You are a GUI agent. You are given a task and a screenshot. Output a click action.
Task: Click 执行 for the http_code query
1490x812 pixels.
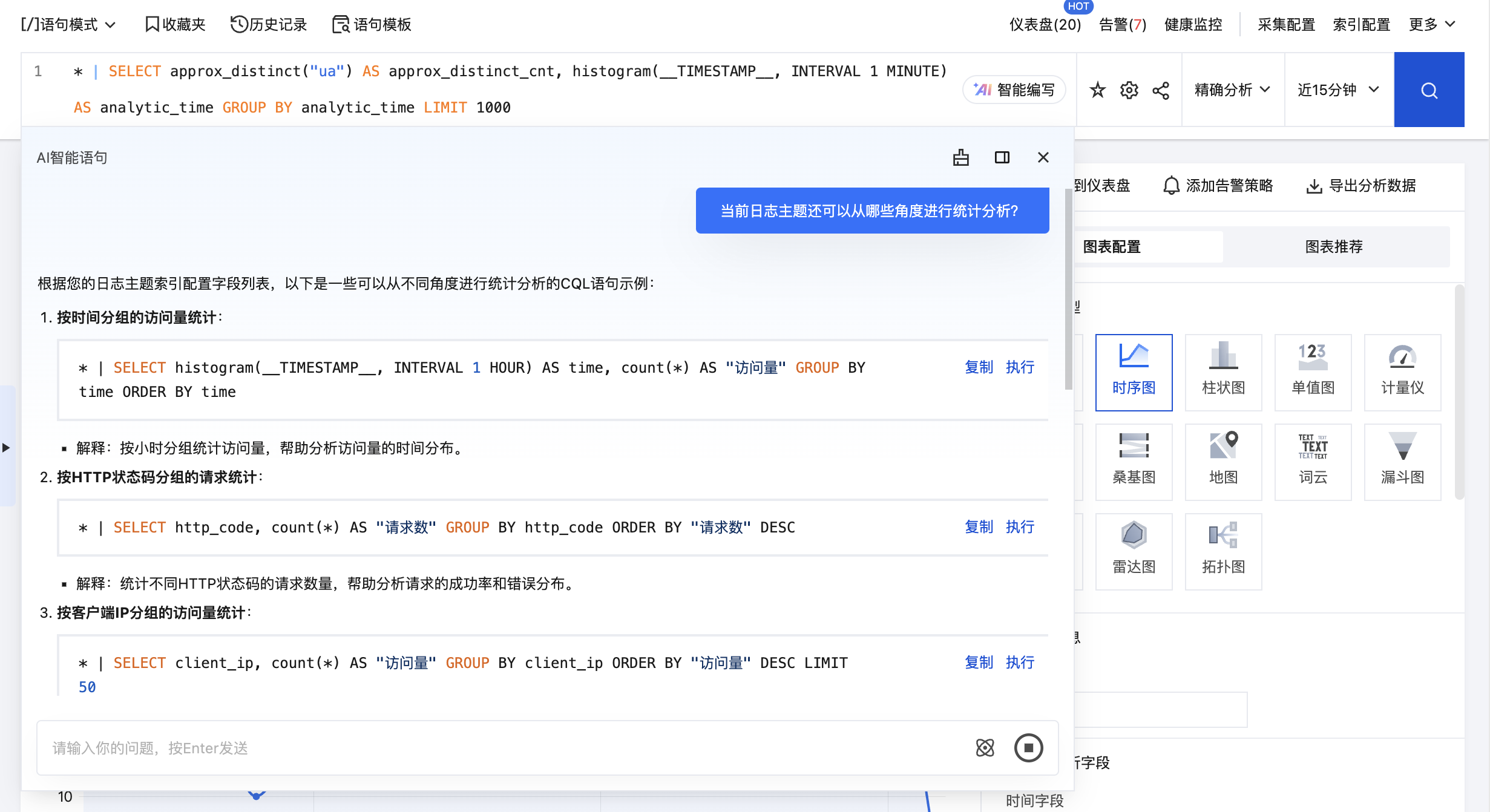click(x=1020, y=527)
